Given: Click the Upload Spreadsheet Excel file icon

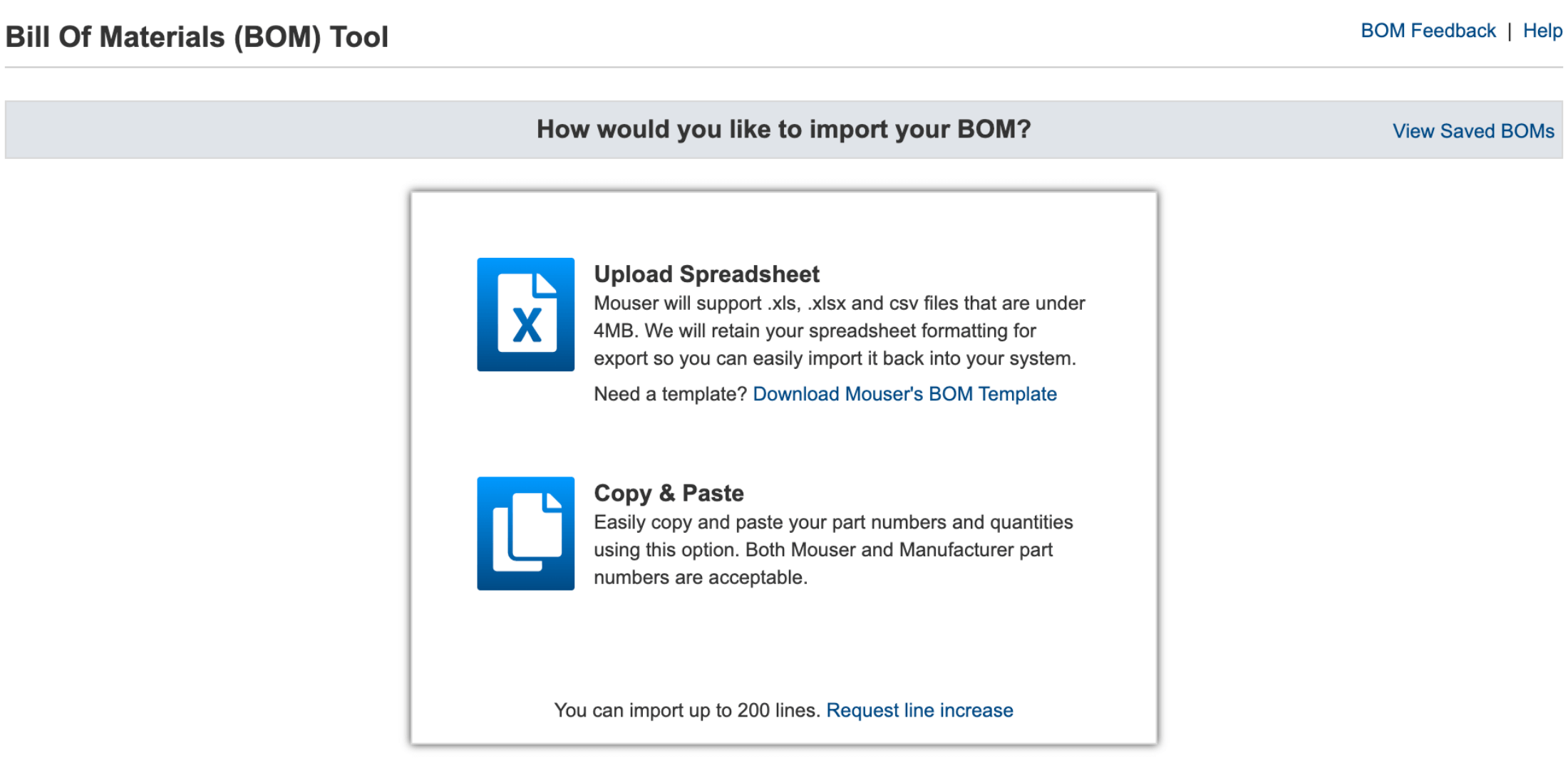Looking at the screenshot, I should click(525, 314).
